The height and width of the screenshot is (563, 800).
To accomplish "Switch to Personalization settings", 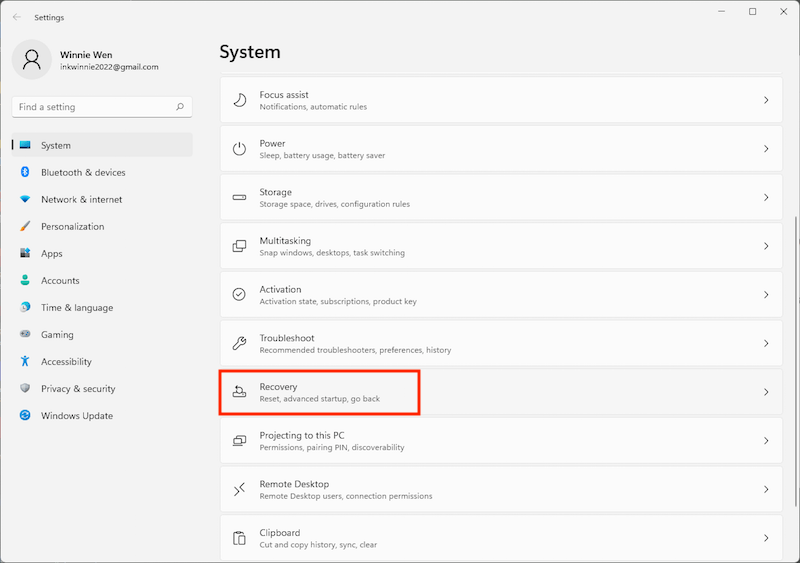I will [x=102, y=226].
